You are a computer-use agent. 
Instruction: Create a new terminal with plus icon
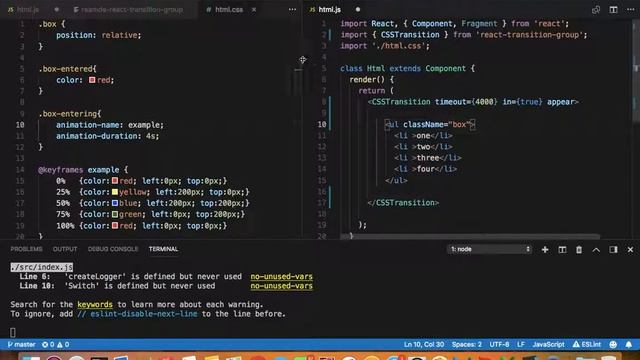click(x=545, y=249)
